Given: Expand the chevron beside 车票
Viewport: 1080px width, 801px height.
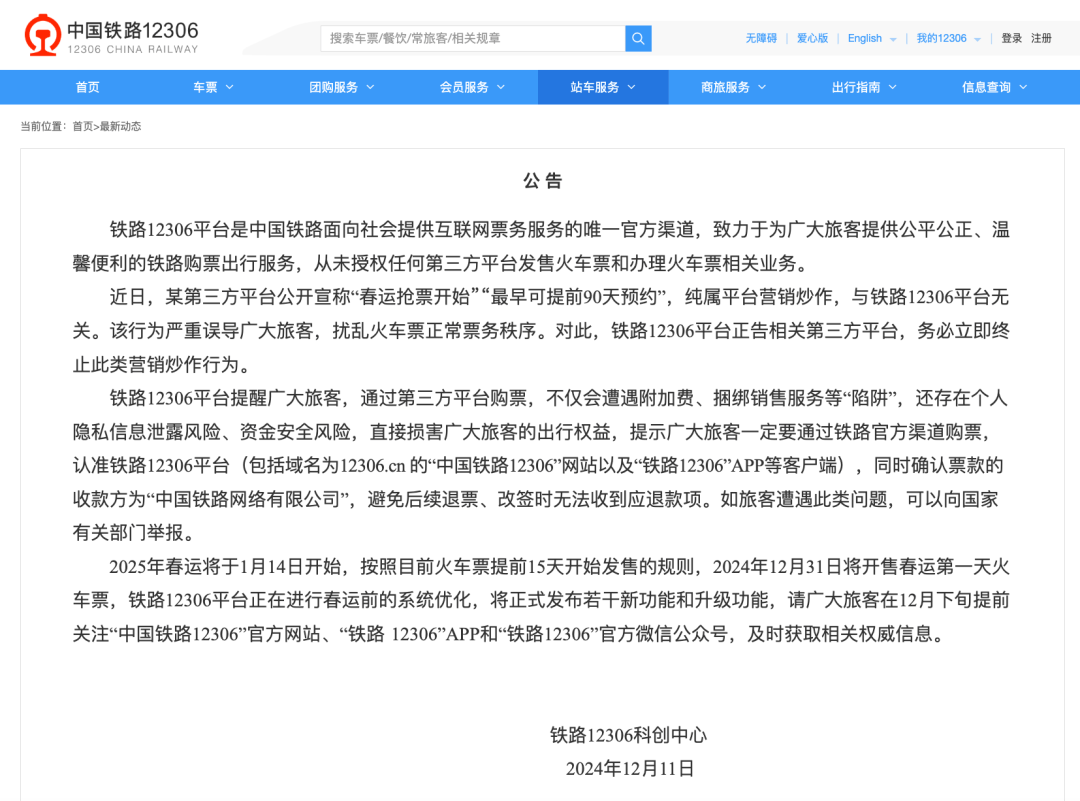Looking at the screenshot, I should pyautogui.click(x=229, y=87).
